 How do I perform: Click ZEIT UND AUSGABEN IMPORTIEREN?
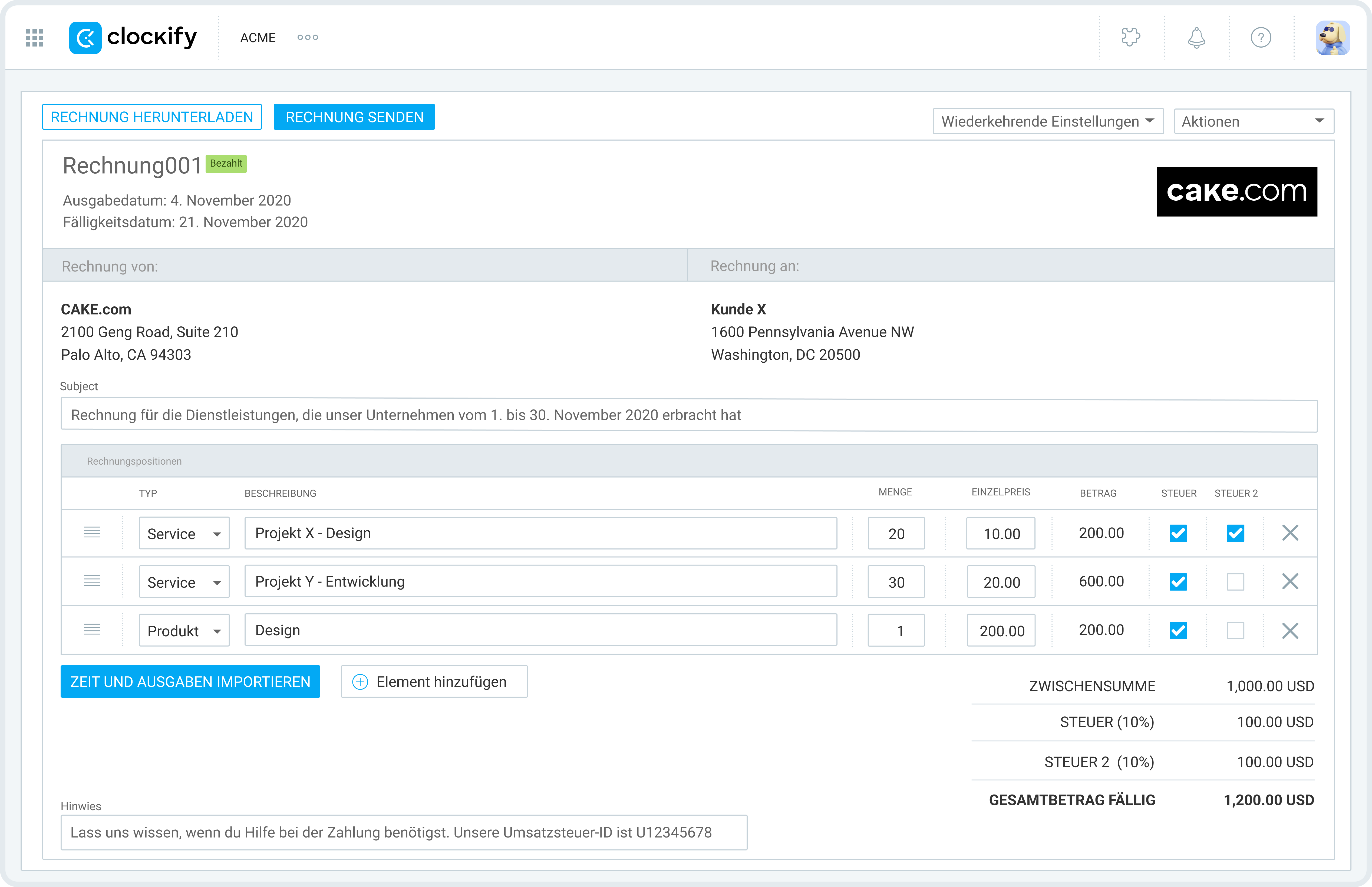point(190,681)
